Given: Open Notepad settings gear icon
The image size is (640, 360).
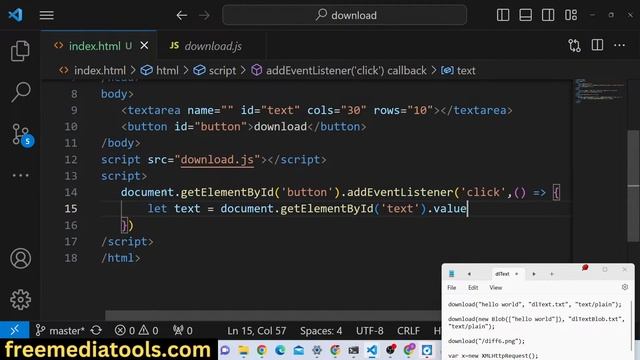Looking at the screenshot, I should point(625,287).
